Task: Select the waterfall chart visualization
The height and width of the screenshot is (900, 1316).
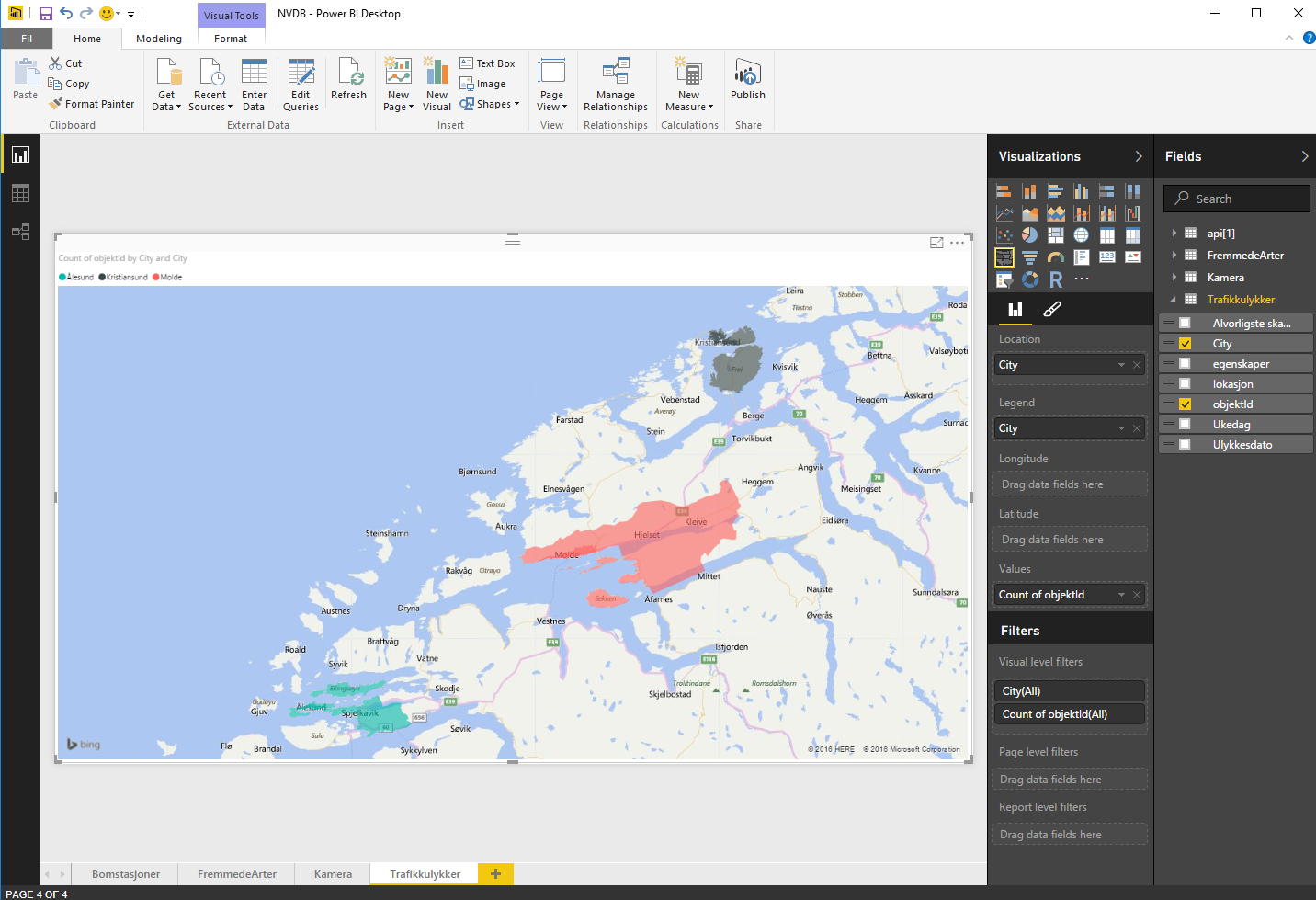Action: click(1133, 213)
